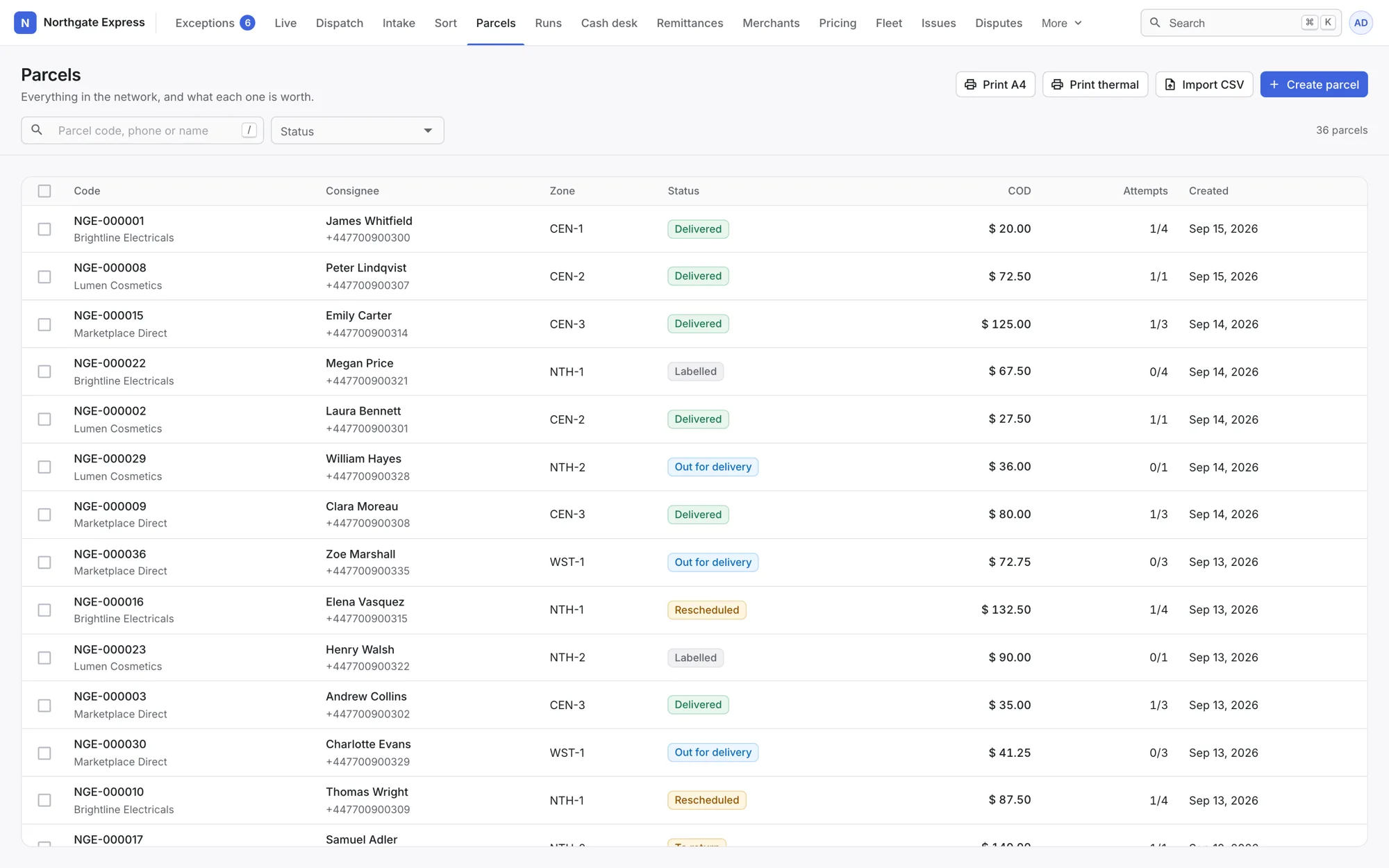Click the magnifier icon in the global Search box

point(1155,23)
